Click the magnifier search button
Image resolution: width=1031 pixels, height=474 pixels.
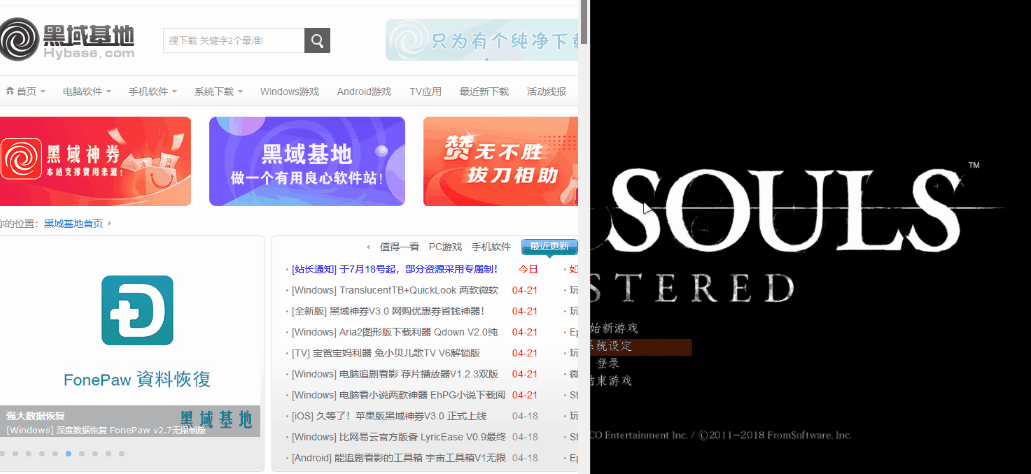(x=317, y=41)
